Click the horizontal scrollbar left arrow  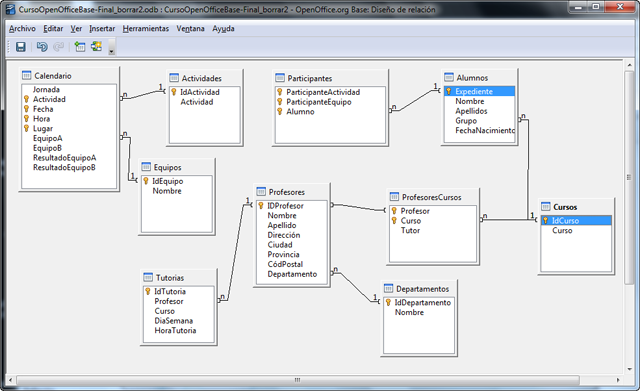(11, 380)
